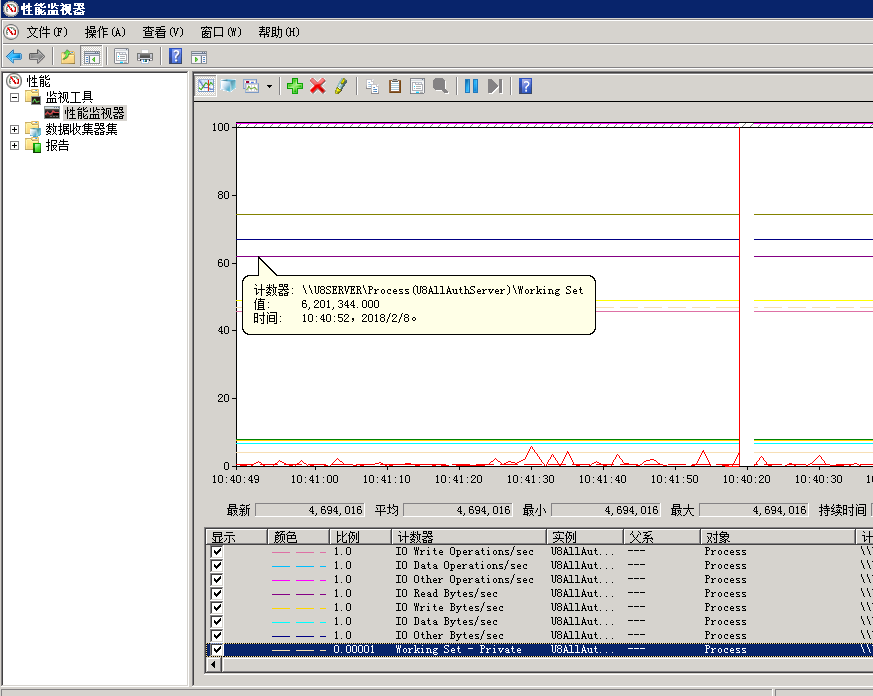Click counter list scroll left arrow
Viewport: 873px width, 696px height.
tap(214, 664)
